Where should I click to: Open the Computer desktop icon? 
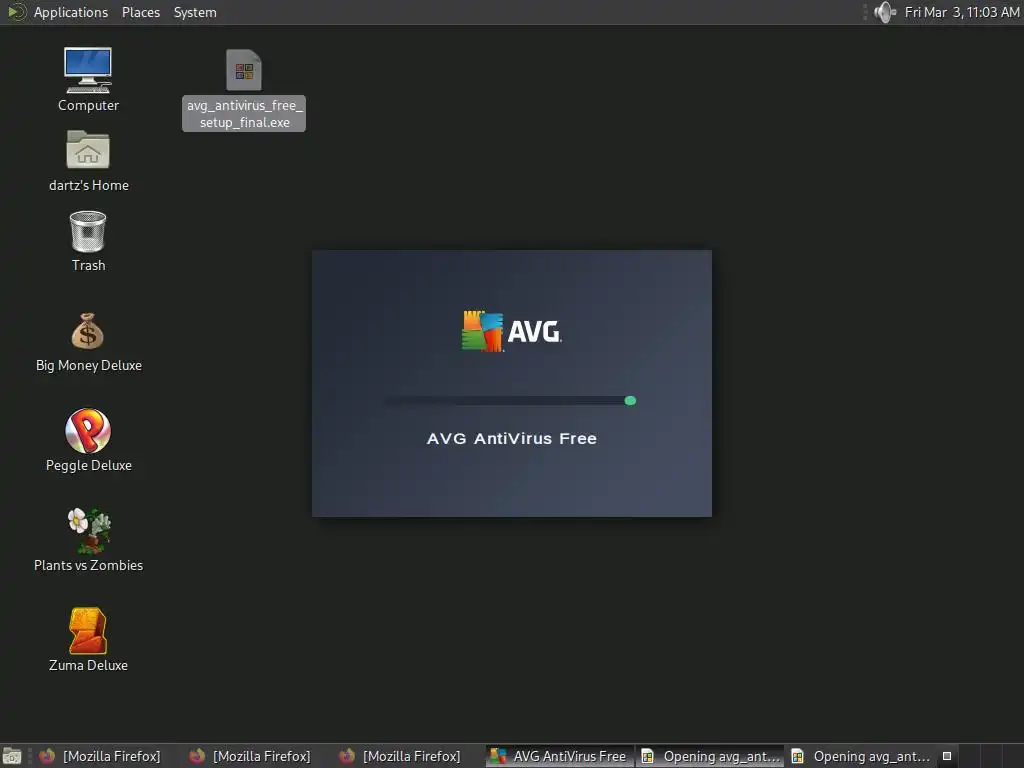pos(88,70)
